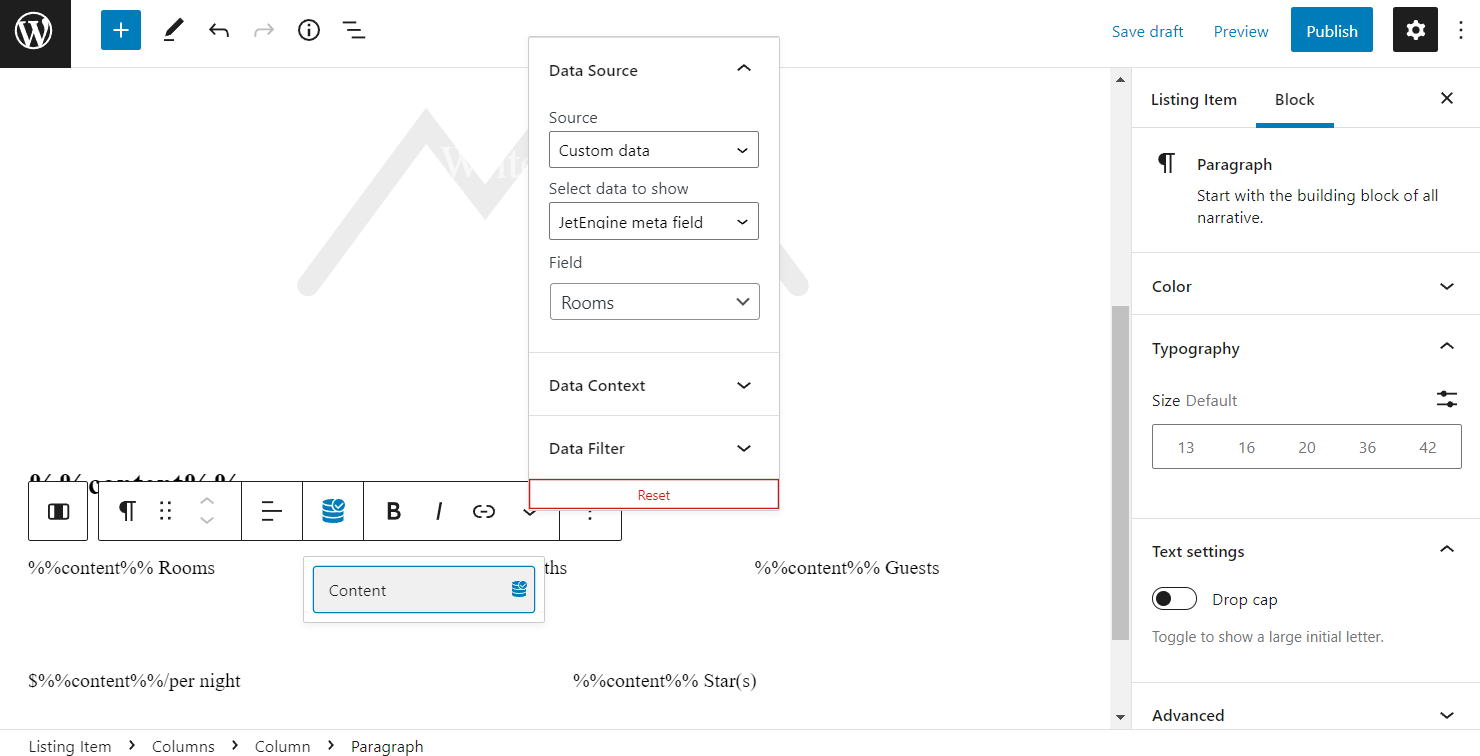Click the Publish button

tap(1332, 31)
